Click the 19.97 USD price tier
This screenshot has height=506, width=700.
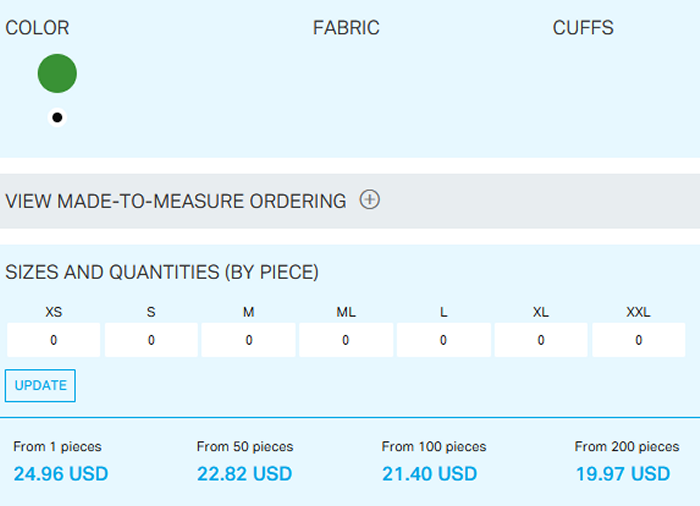point(623,473)
